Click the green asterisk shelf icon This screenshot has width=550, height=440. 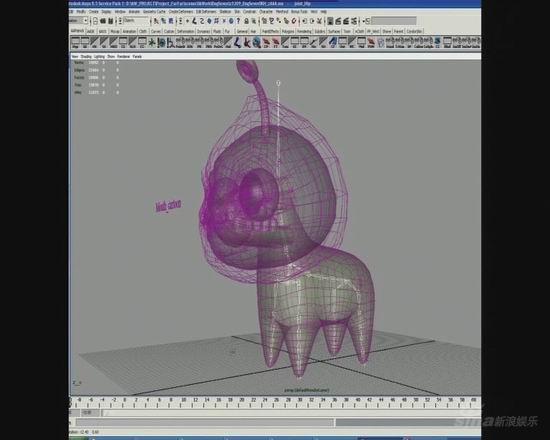click(152, 42)
